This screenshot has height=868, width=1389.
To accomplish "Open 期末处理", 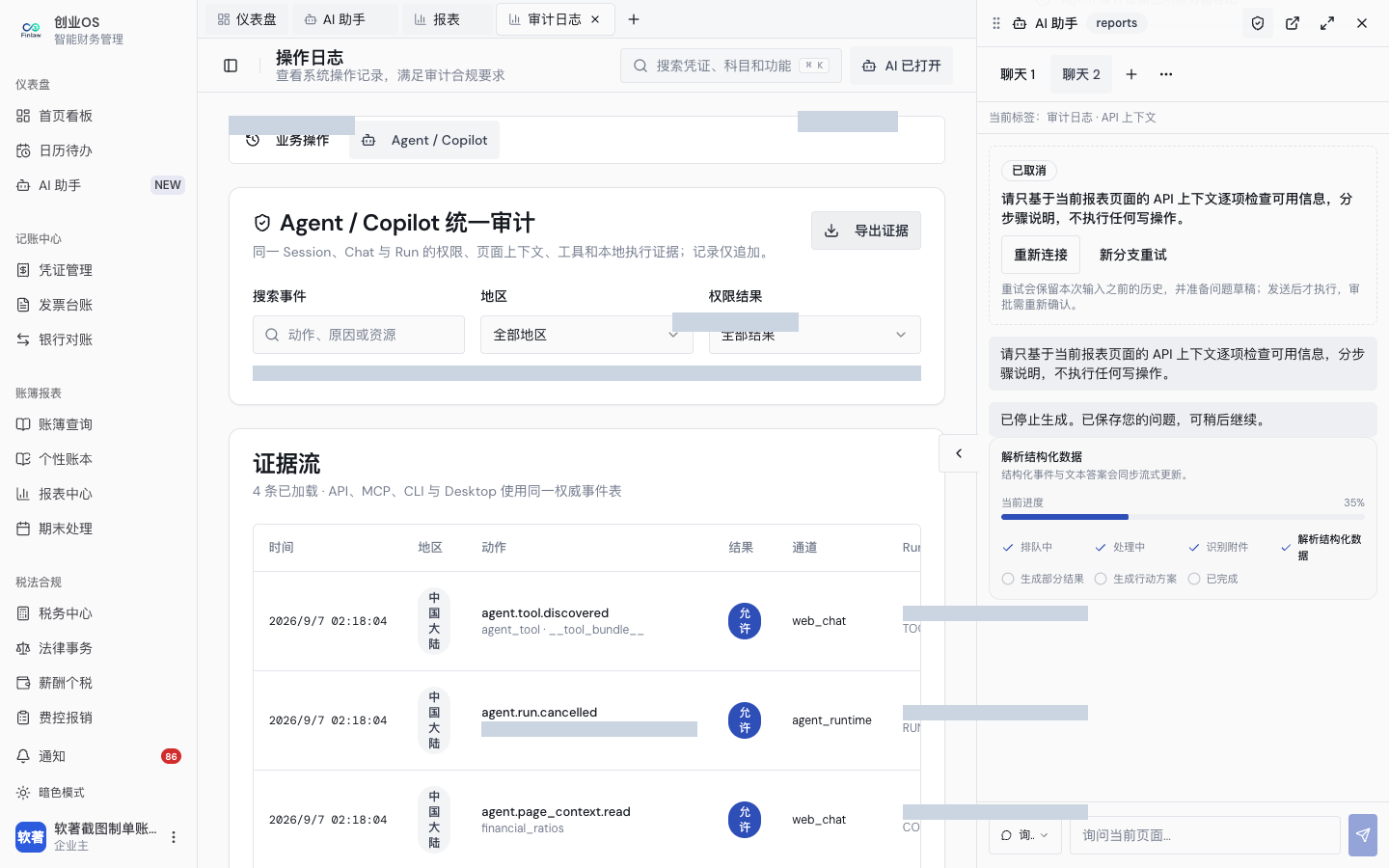I will point(98,529).
